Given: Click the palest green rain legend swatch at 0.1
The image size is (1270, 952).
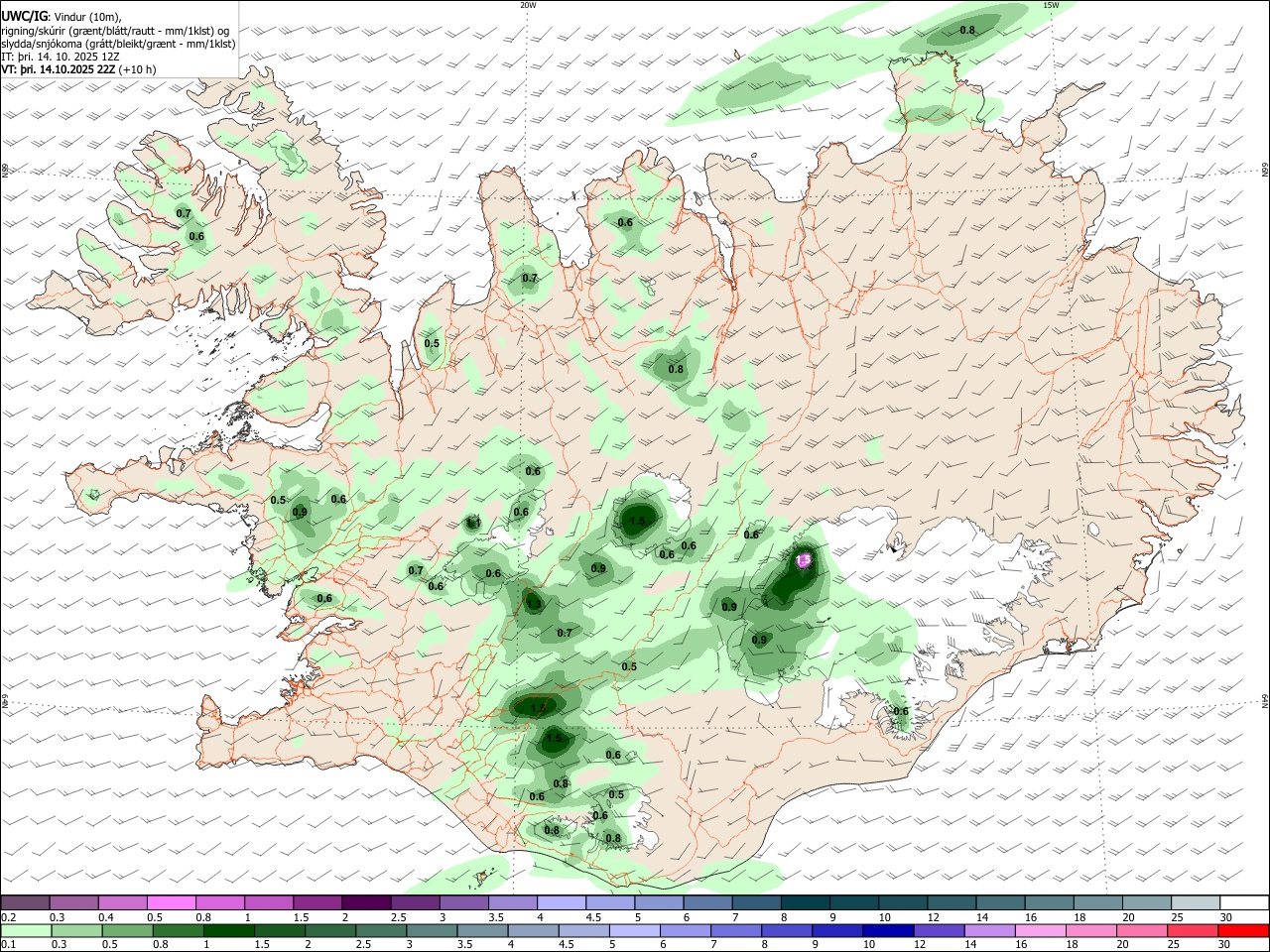Looking at the screenshot, I should point(25,931).
